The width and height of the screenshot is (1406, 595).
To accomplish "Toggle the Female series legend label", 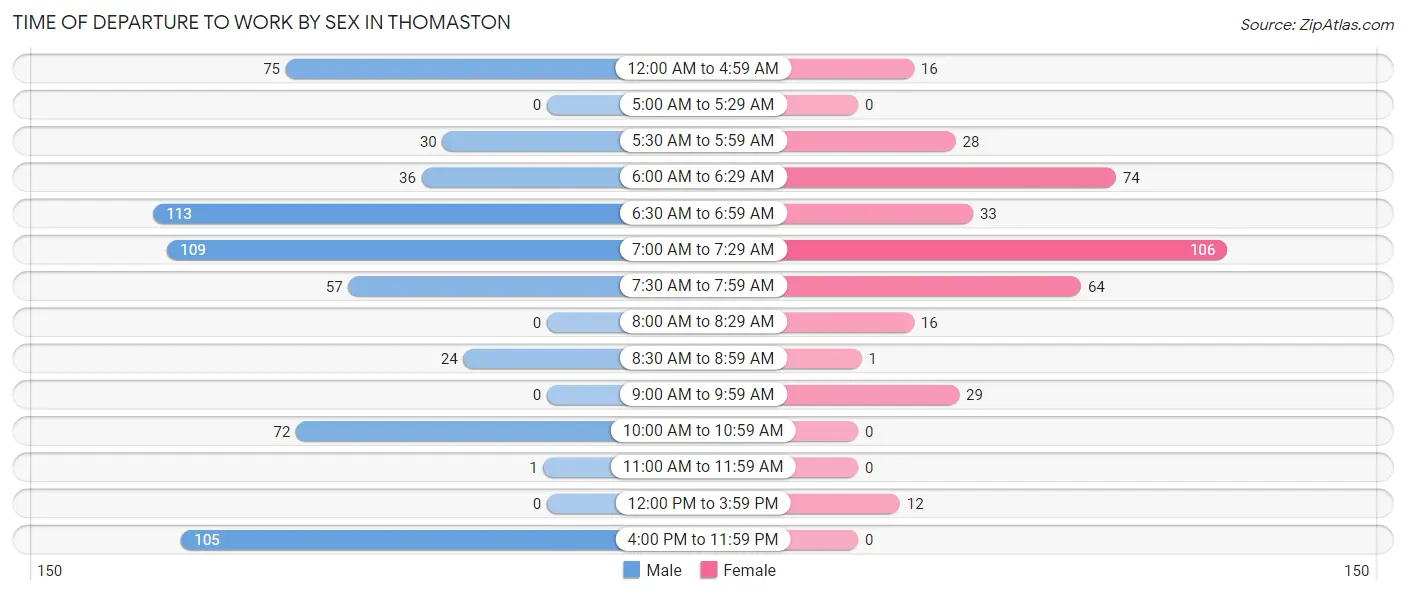I will [749, 570].
